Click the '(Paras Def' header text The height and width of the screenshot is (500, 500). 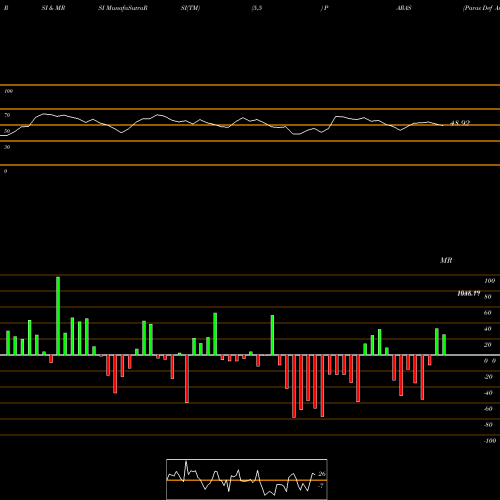tap(478, 8)
